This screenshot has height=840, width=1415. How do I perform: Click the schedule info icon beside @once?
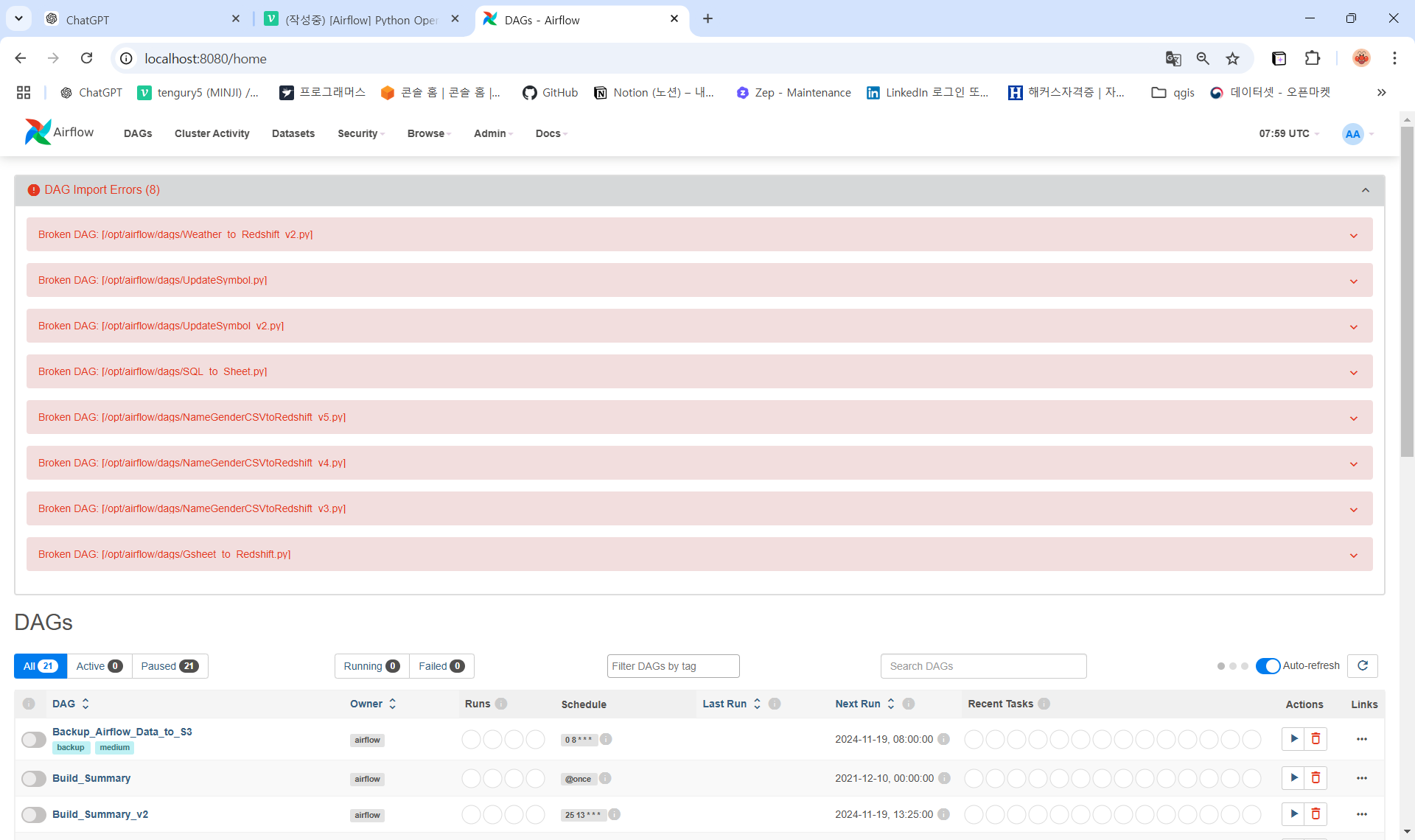(605, 778)
